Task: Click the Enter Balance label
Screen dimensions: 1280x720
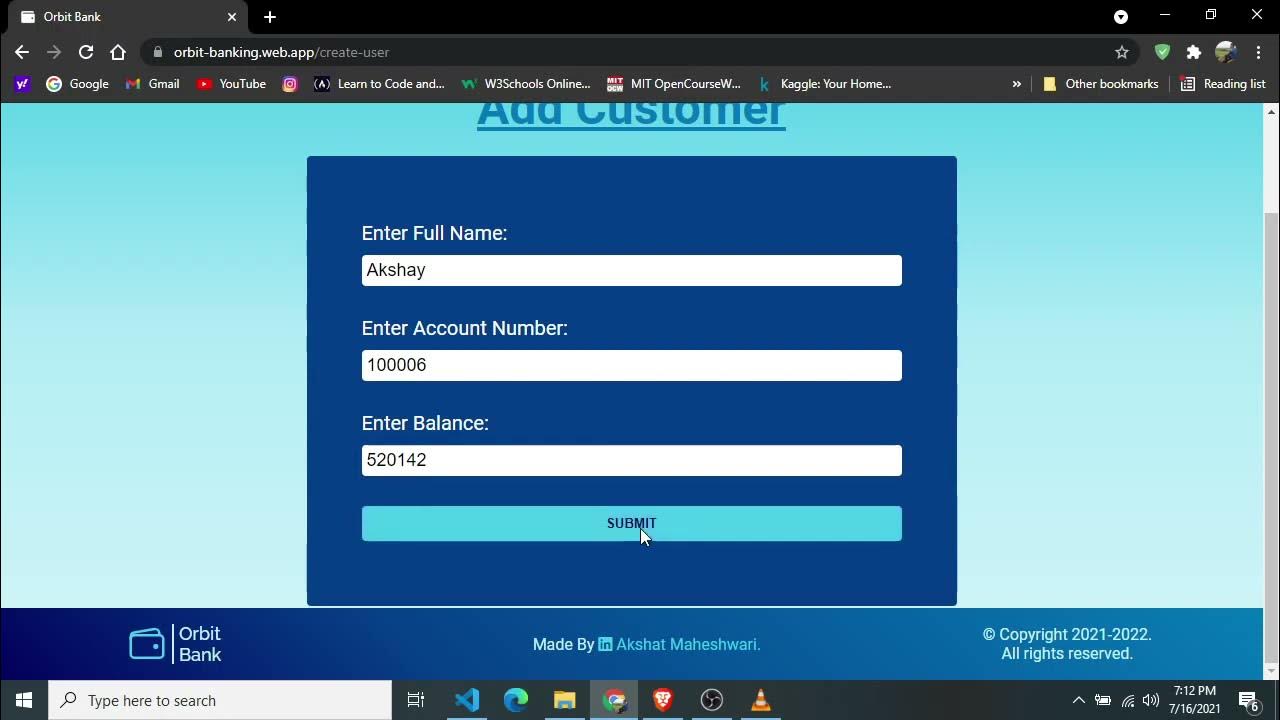Action: 425,423
